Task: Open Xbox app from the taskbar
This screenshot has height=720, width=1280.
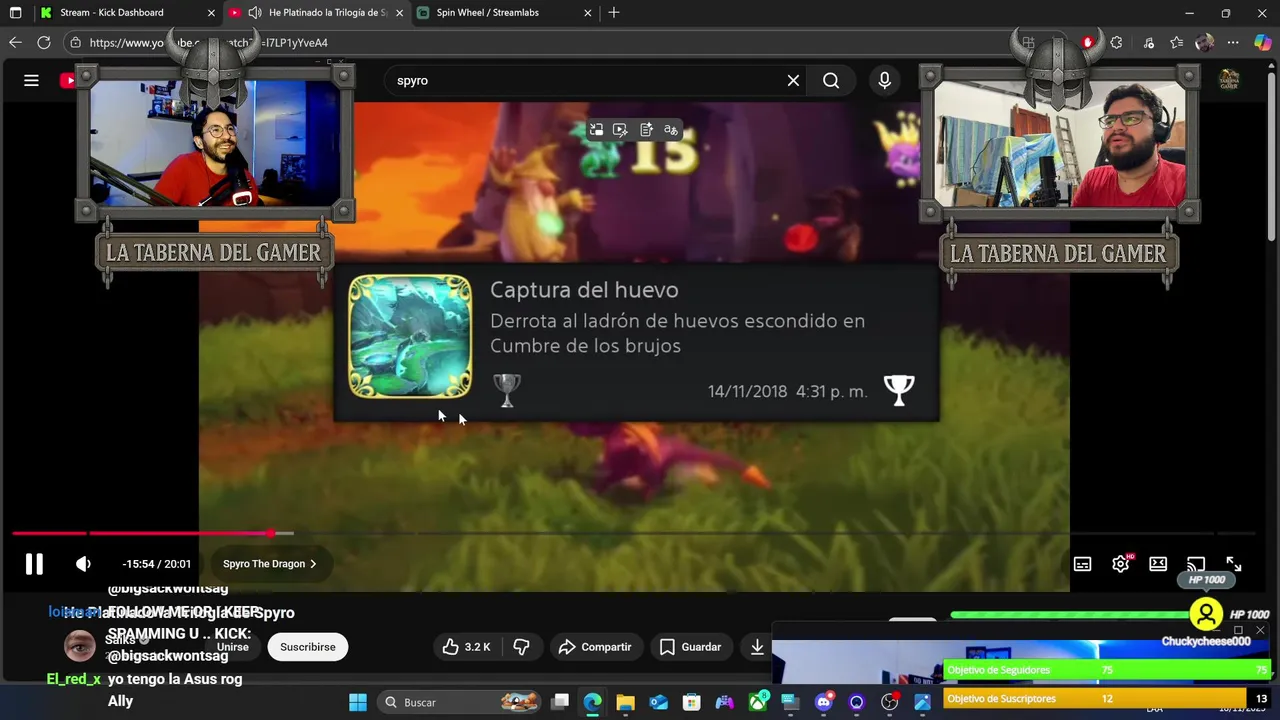Action: (757, 702)
